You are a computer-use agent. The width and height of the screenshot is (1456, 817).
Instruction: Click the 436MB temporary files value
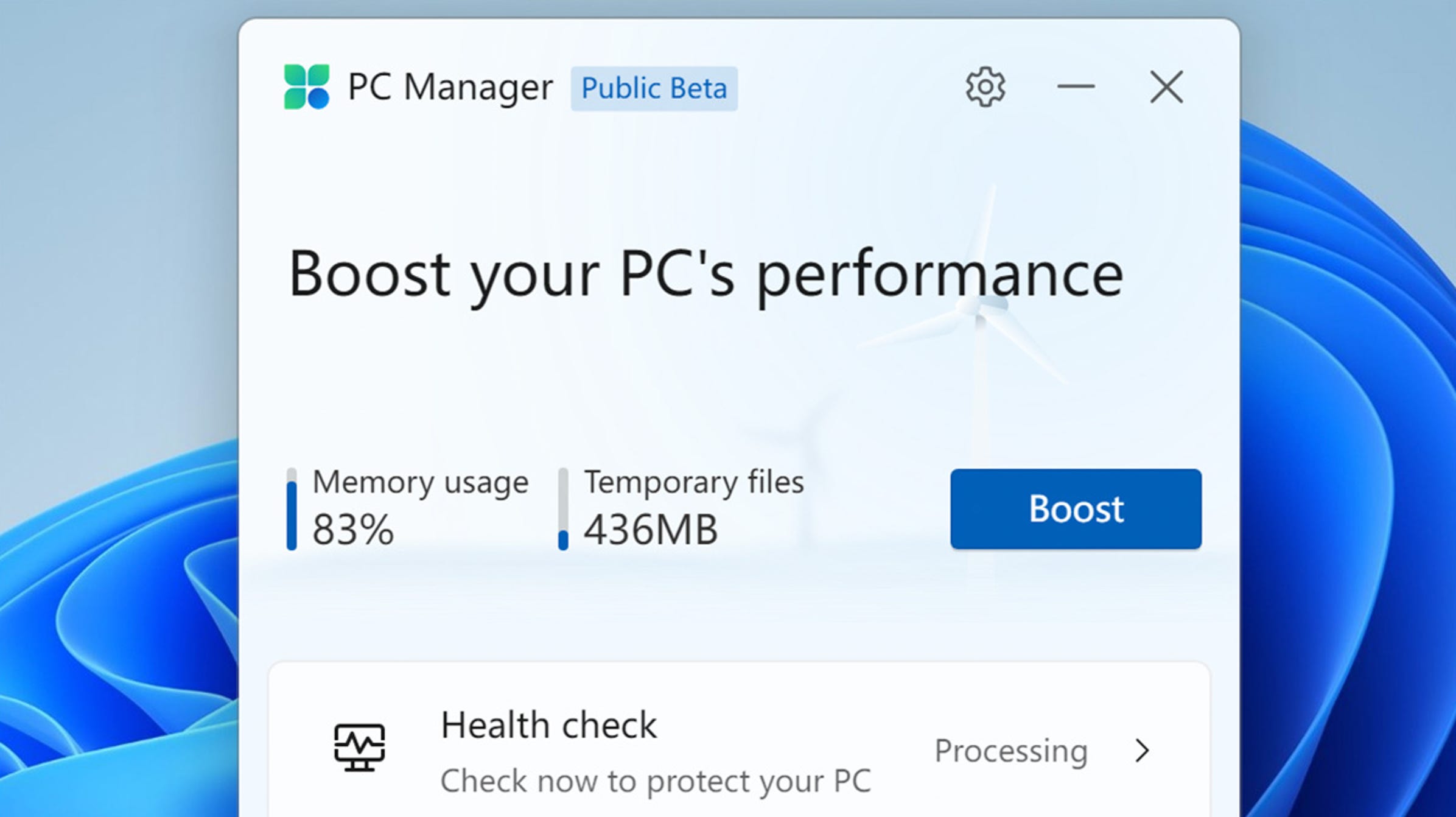tap(651, 529)
